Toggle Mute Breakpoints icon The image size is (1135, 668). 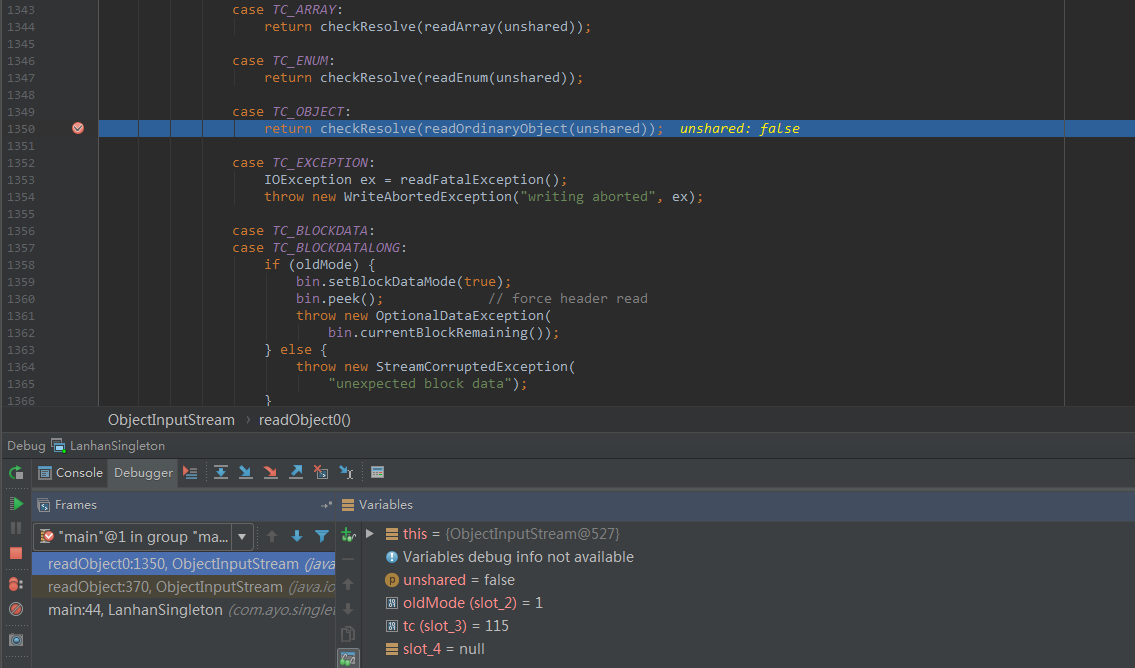[16, 609]
